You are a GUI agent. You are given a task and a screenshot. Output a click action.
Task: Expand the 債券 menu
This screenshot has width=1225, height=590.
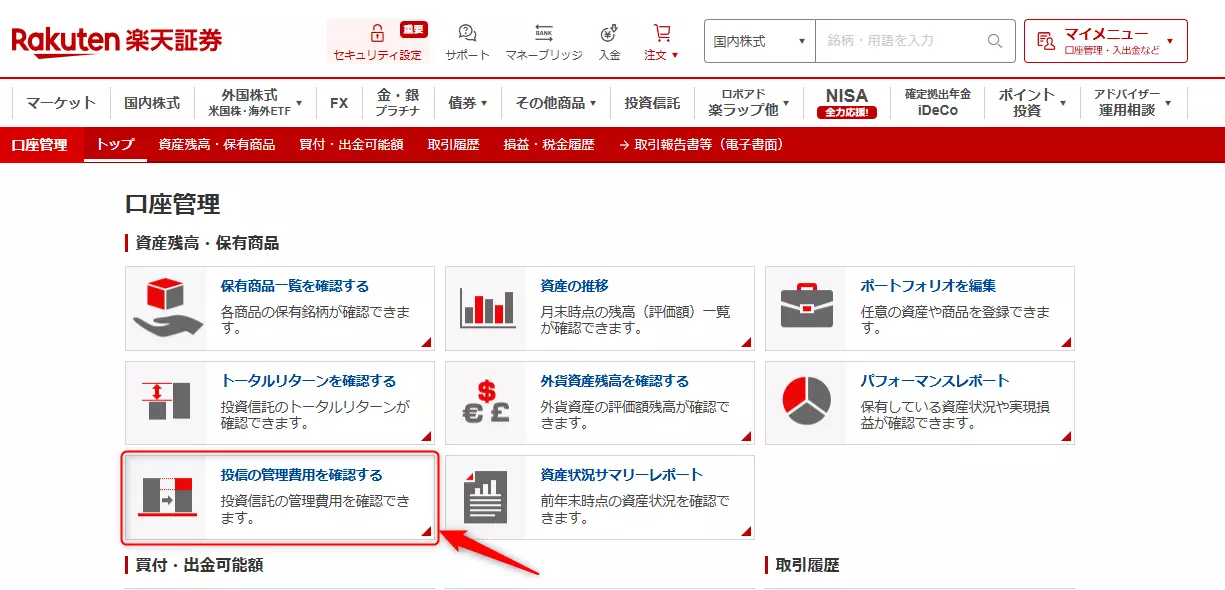coord(468,102)
